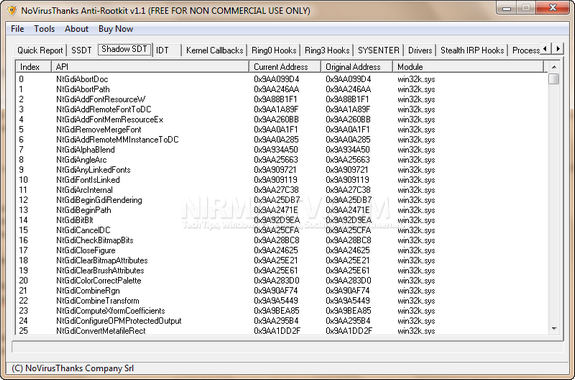Select the NtGdiAddRemoteFontToDC entry
This screenshot has width=575, height=380.
click(281, 109)
